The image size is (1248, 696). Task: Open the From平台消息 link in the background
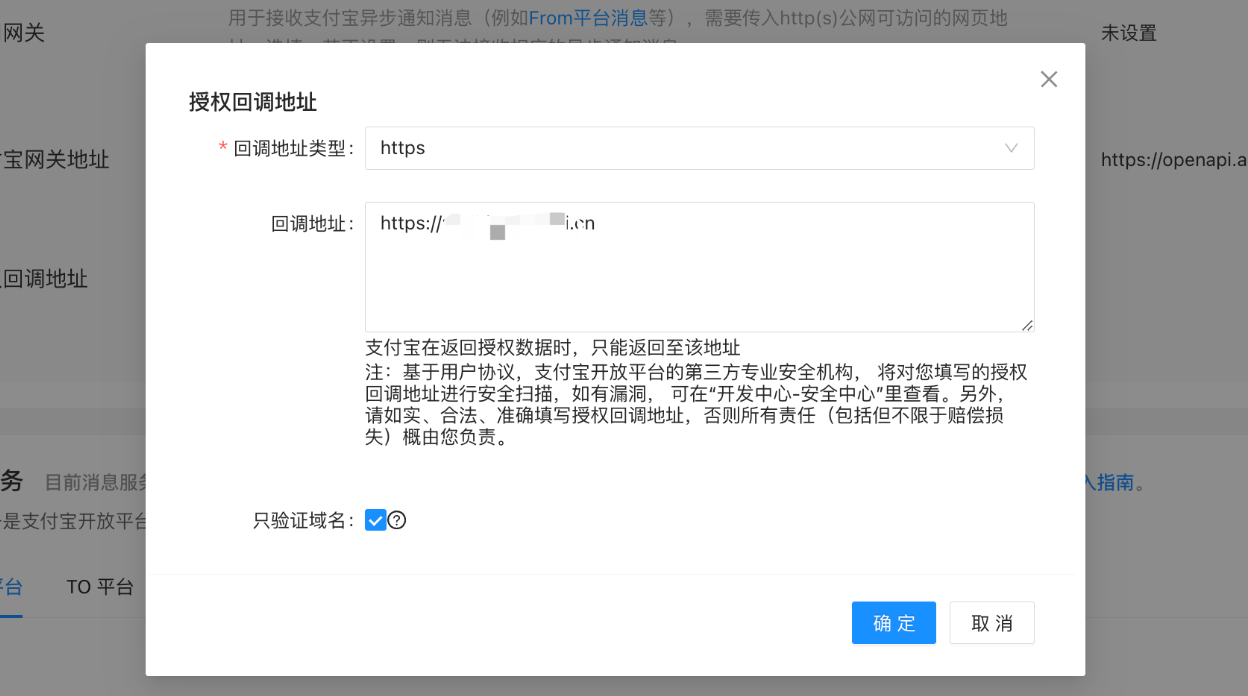pos(588,18)
